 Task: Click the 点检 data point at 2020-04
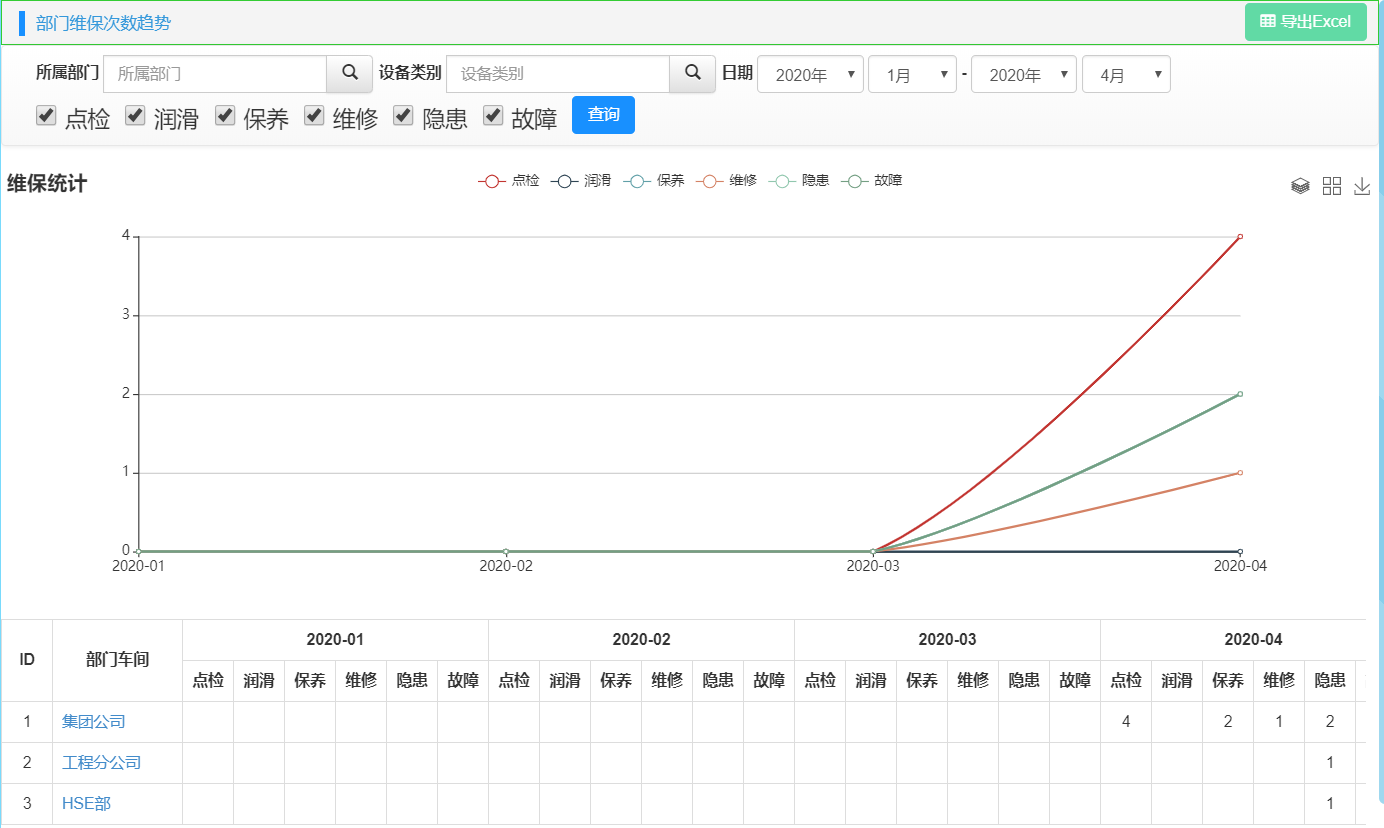coord(1240,237)
